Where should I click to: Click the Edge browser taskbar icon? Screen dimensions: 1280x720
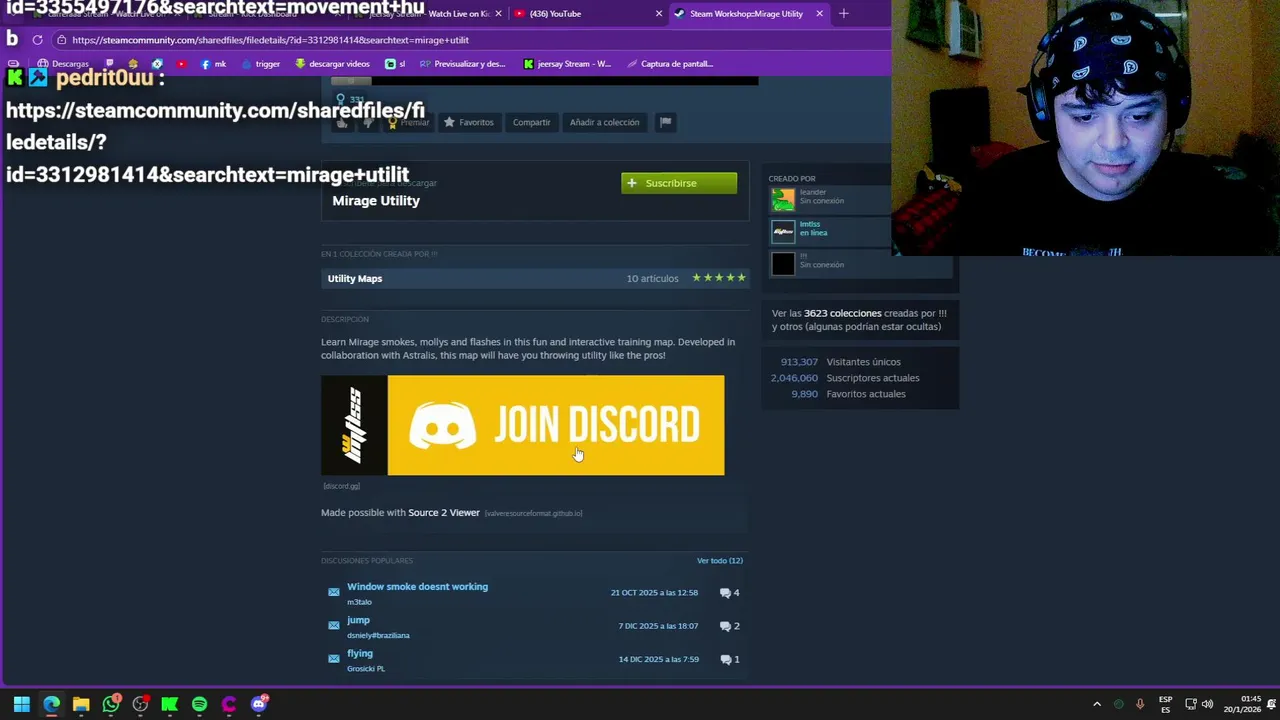[51, 704]
